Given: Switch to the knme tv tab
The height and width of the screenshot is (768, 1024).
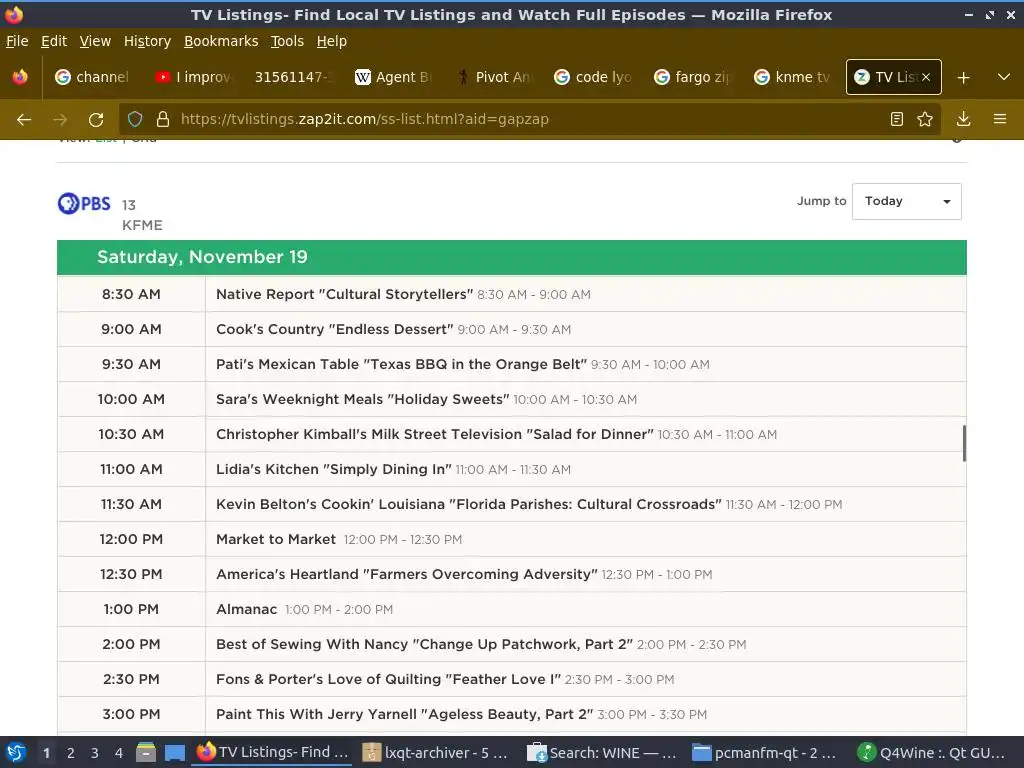Looking at the screenshot, I should tap(792, 77).
